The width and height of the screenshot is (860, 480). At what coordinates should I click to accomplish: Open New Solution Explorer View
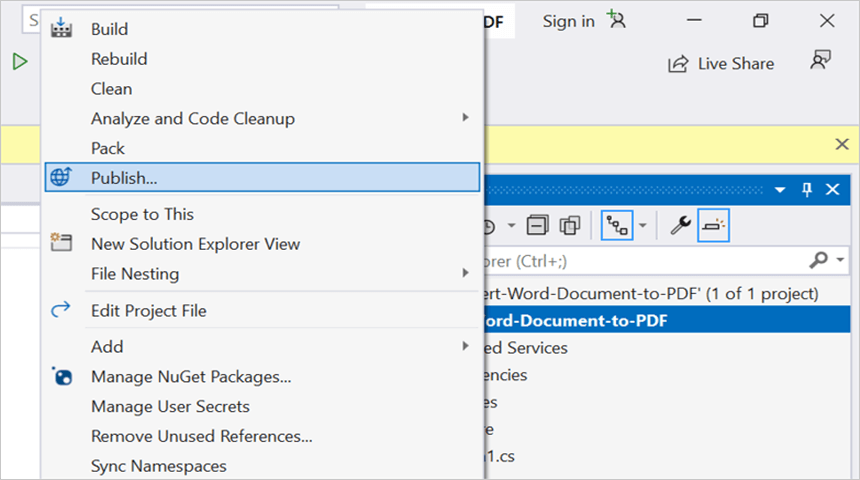[262, 244]
